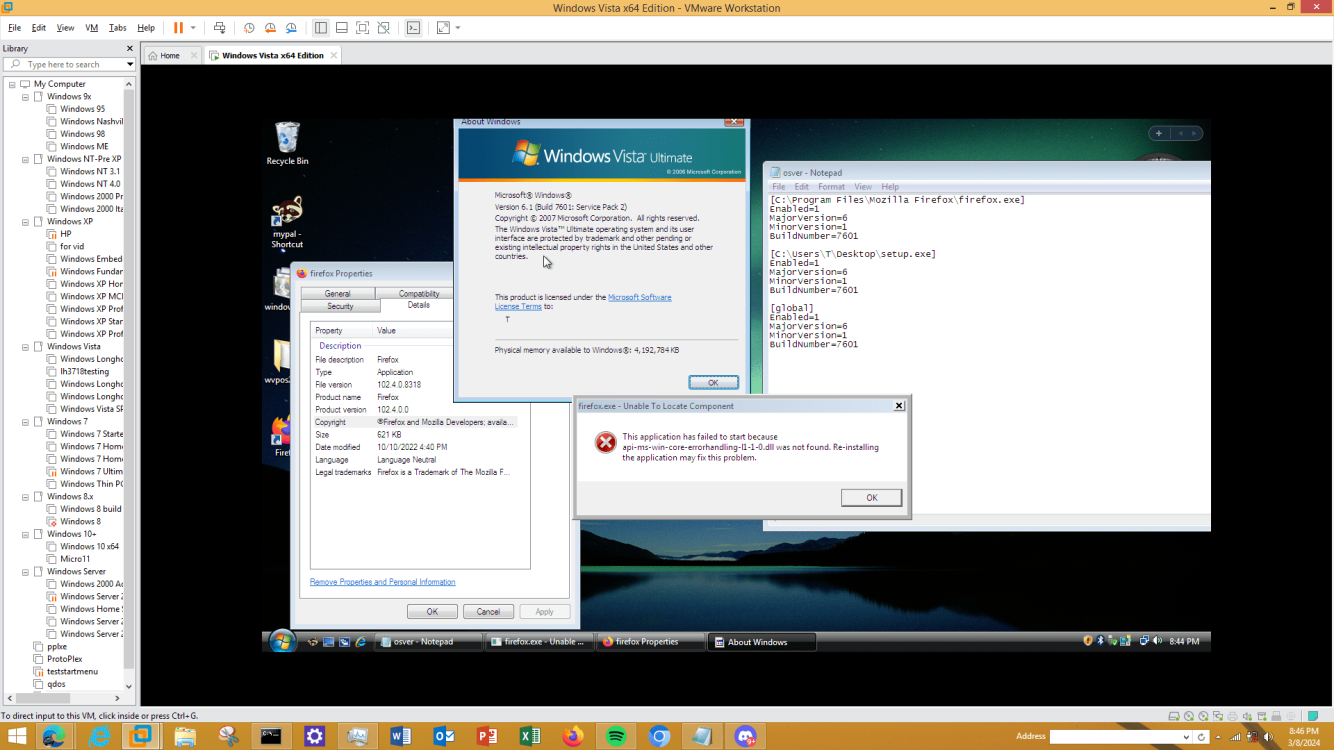Click OK in firefox Properties

click(432, 611)
